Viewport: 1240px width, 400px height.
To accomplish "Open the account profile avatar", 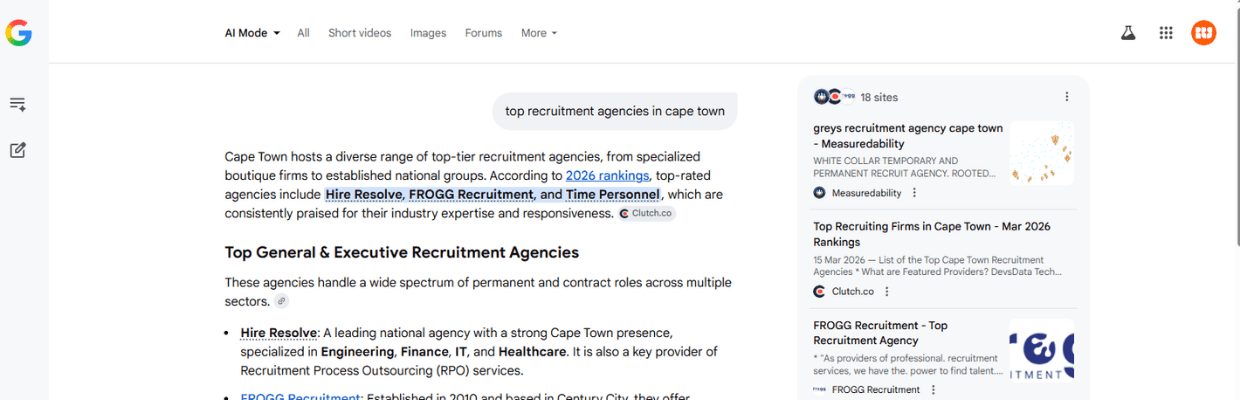I will point(1203,33).
